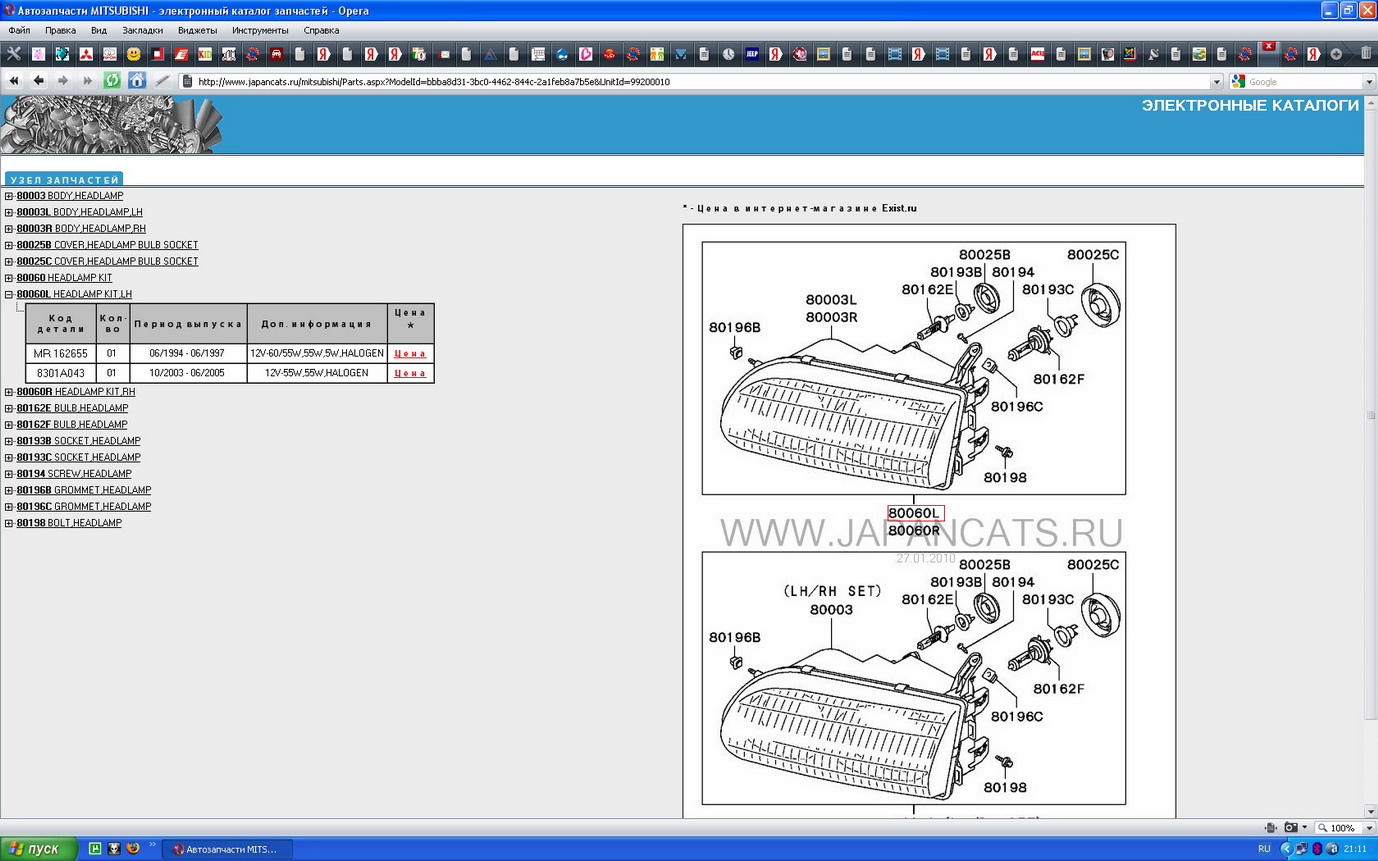This screenshot has height=861, width=1378.
Task: Open the 80196C GROMMET,HEADLAMP link
Action: pos(84,506)
